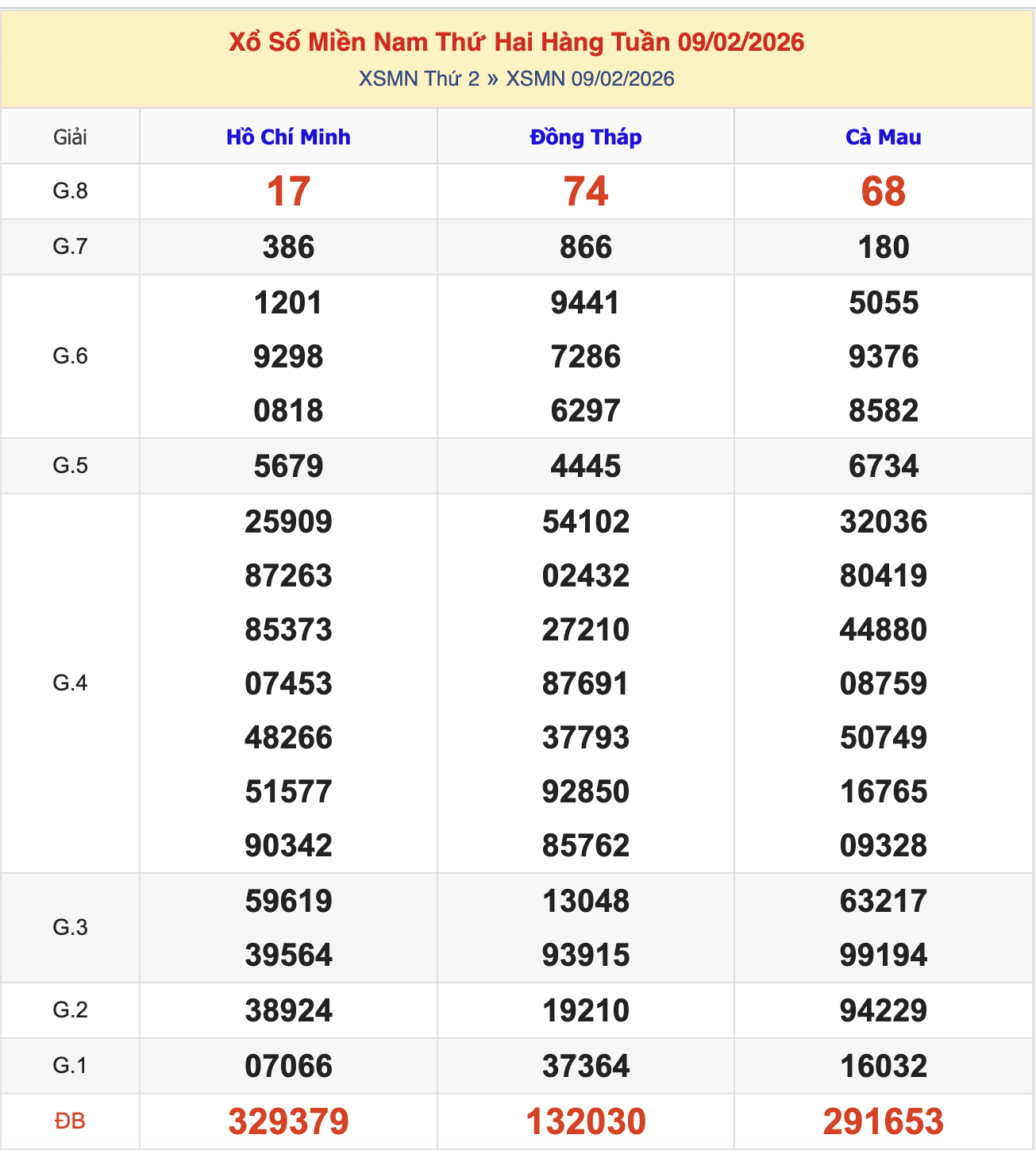Open the XSMN 09/02/2026 breadcrumb link

590,79
